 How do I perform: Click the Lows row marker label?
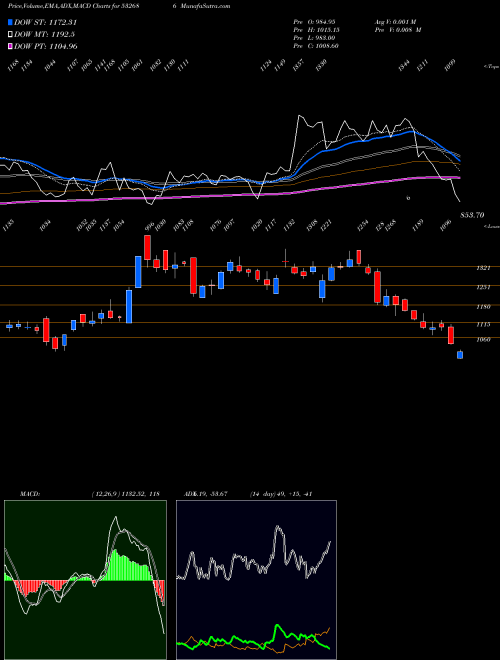(x=491, y=226)
